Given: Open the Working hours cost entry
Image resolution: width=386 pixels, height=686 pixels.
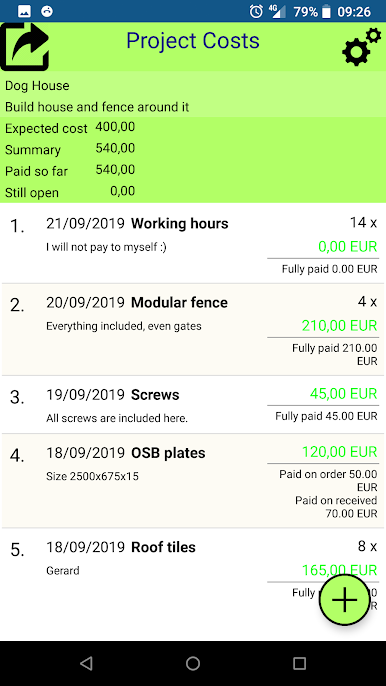Looking at the screenshot, I should click(193, 243).
